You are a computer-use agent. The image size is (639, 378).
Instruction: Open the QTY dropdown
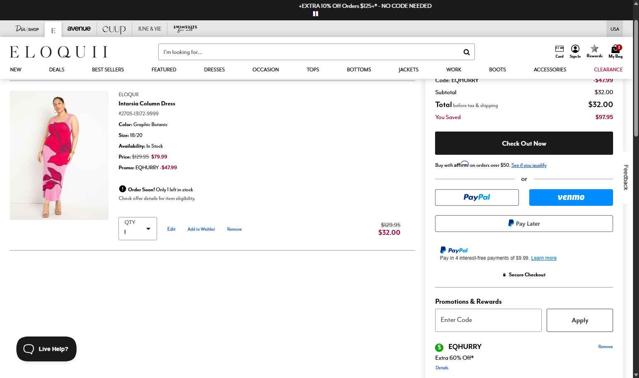click(138, 229)
